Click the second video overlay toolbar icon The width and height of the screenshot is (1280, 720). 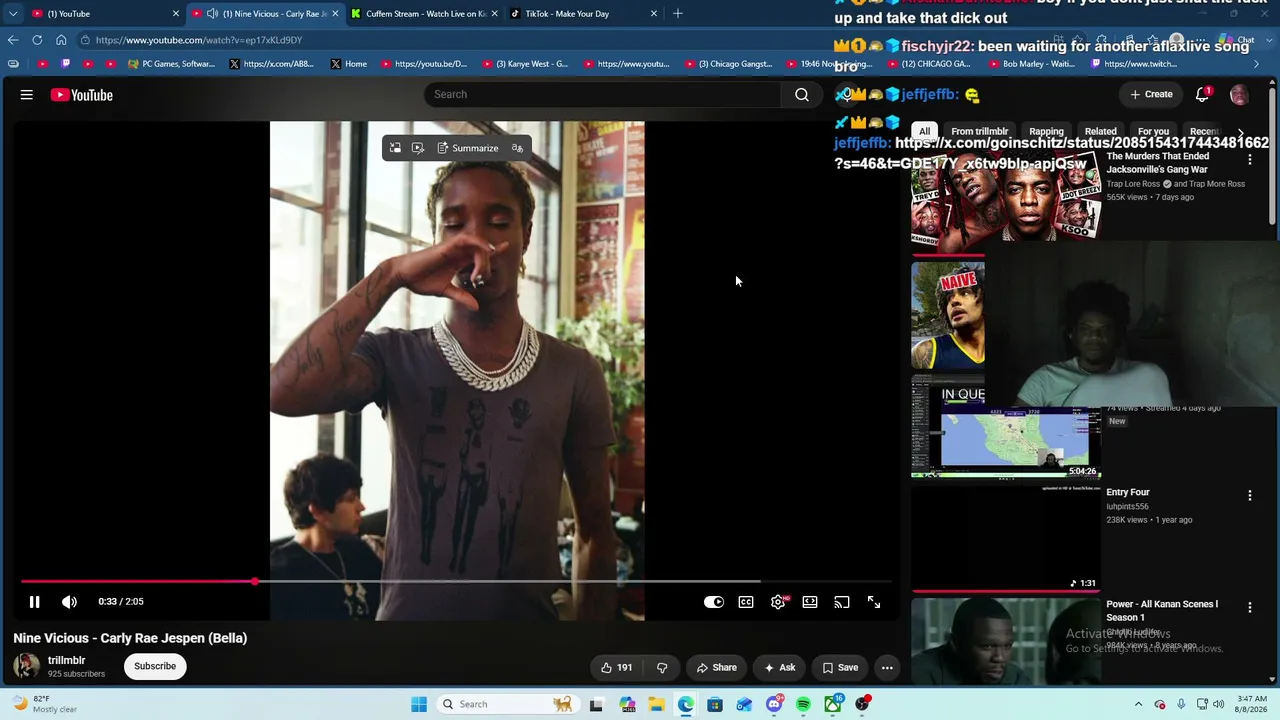(x=418, y=148)
